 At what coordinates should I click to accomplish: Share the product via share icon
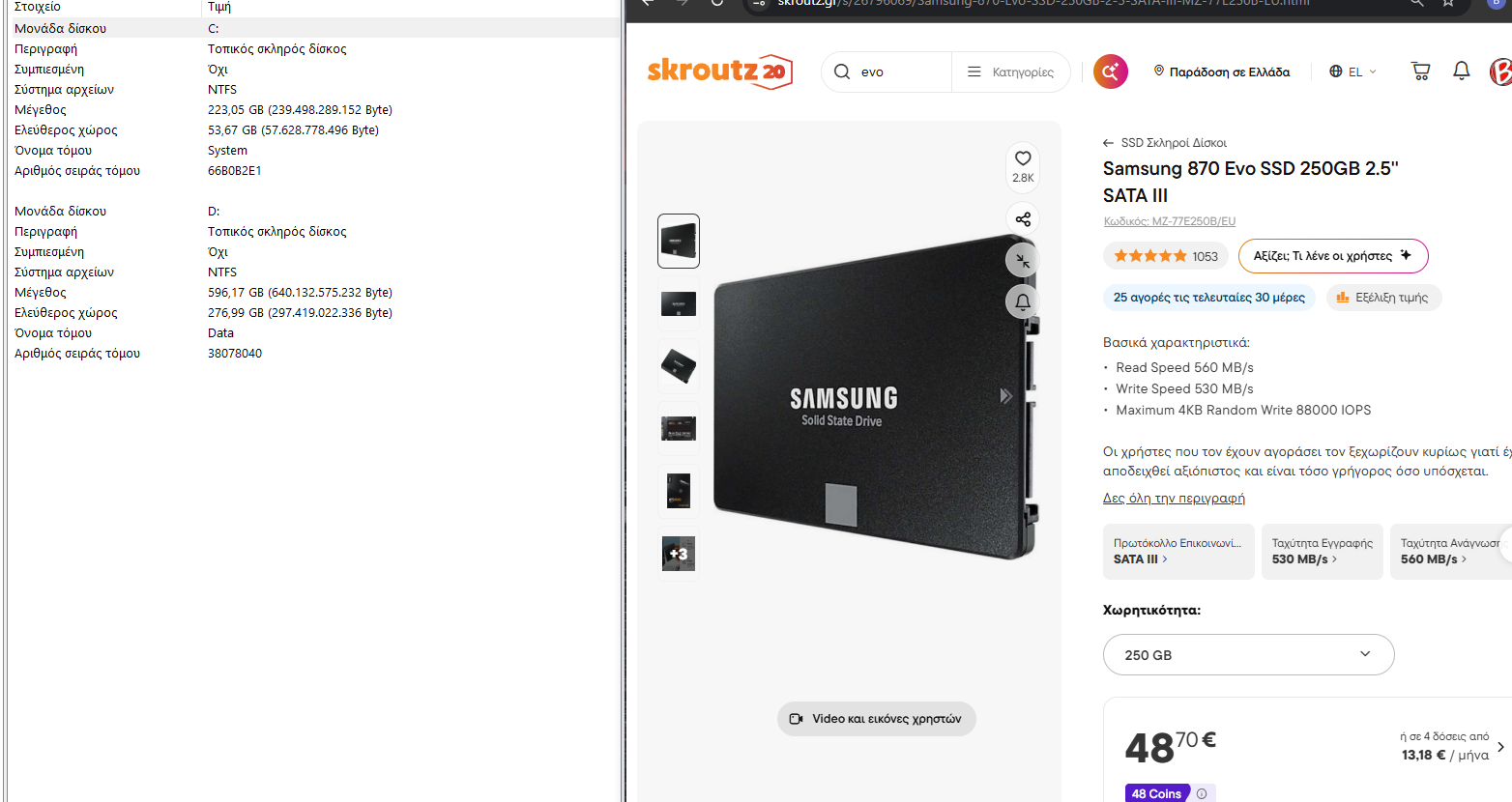click(x=1023, y=219)
